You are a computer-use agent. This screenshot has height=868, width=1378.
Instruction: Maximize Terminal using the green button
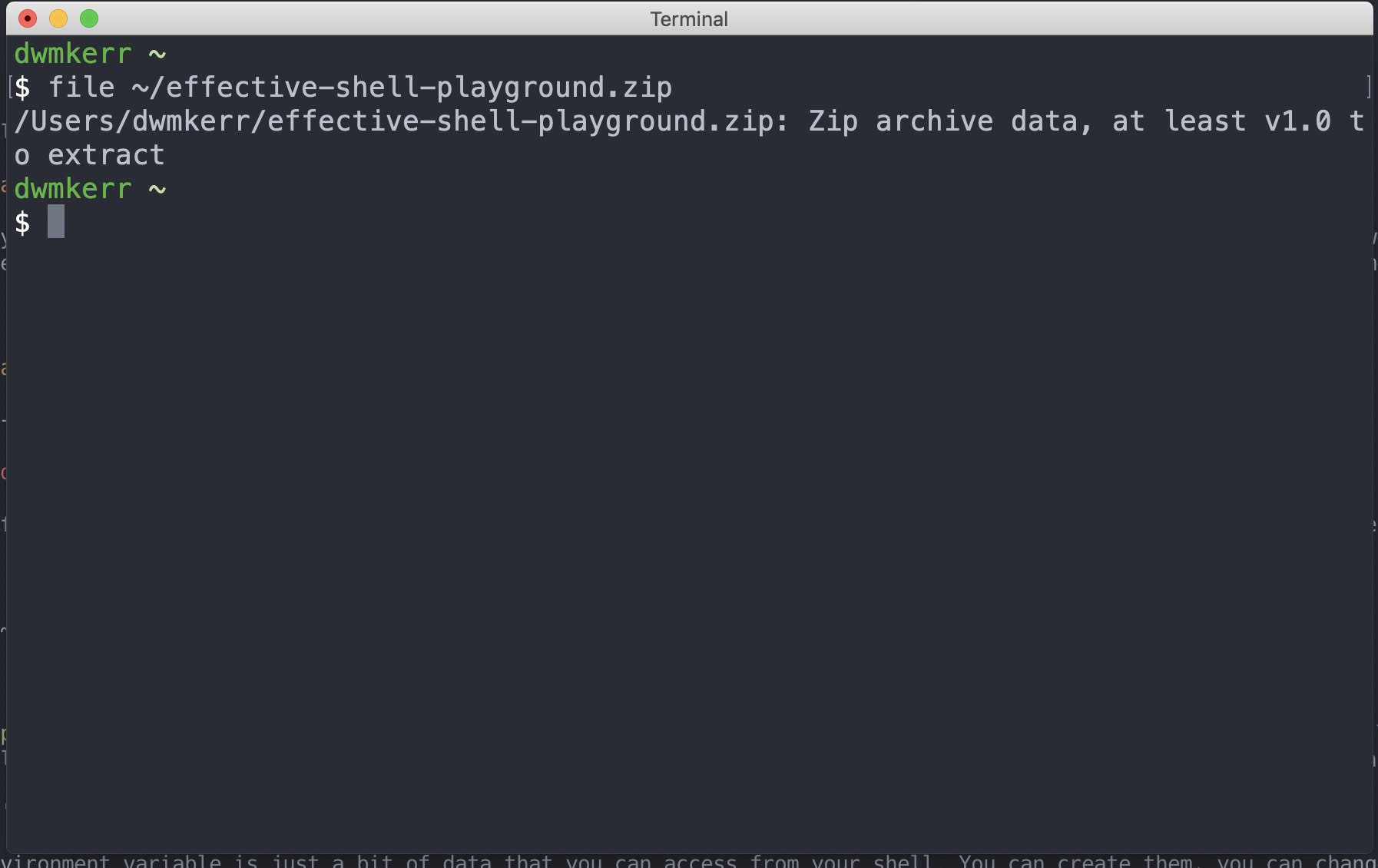tap(89, 18)
